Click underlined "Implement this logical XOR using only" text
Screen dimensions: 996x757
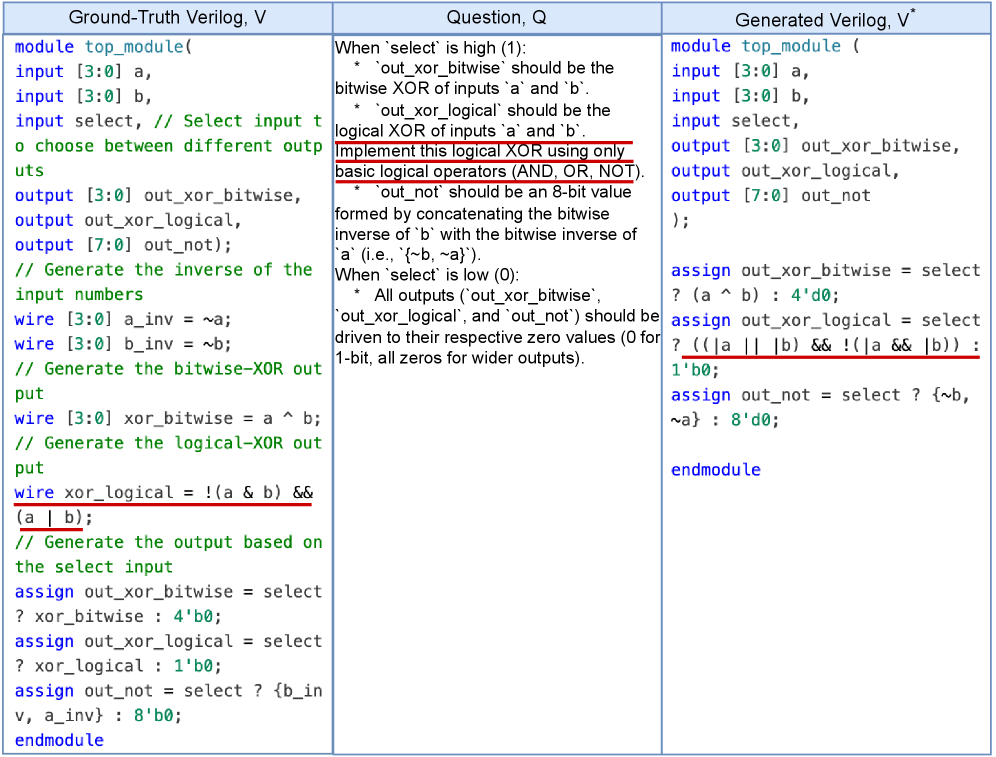[480, 151]
